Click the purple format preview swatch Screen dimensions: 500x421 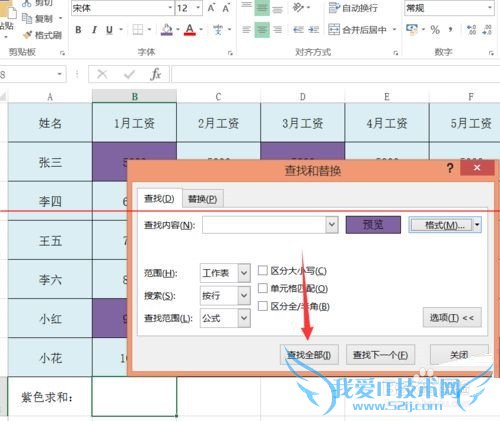(x=373, y=225)
